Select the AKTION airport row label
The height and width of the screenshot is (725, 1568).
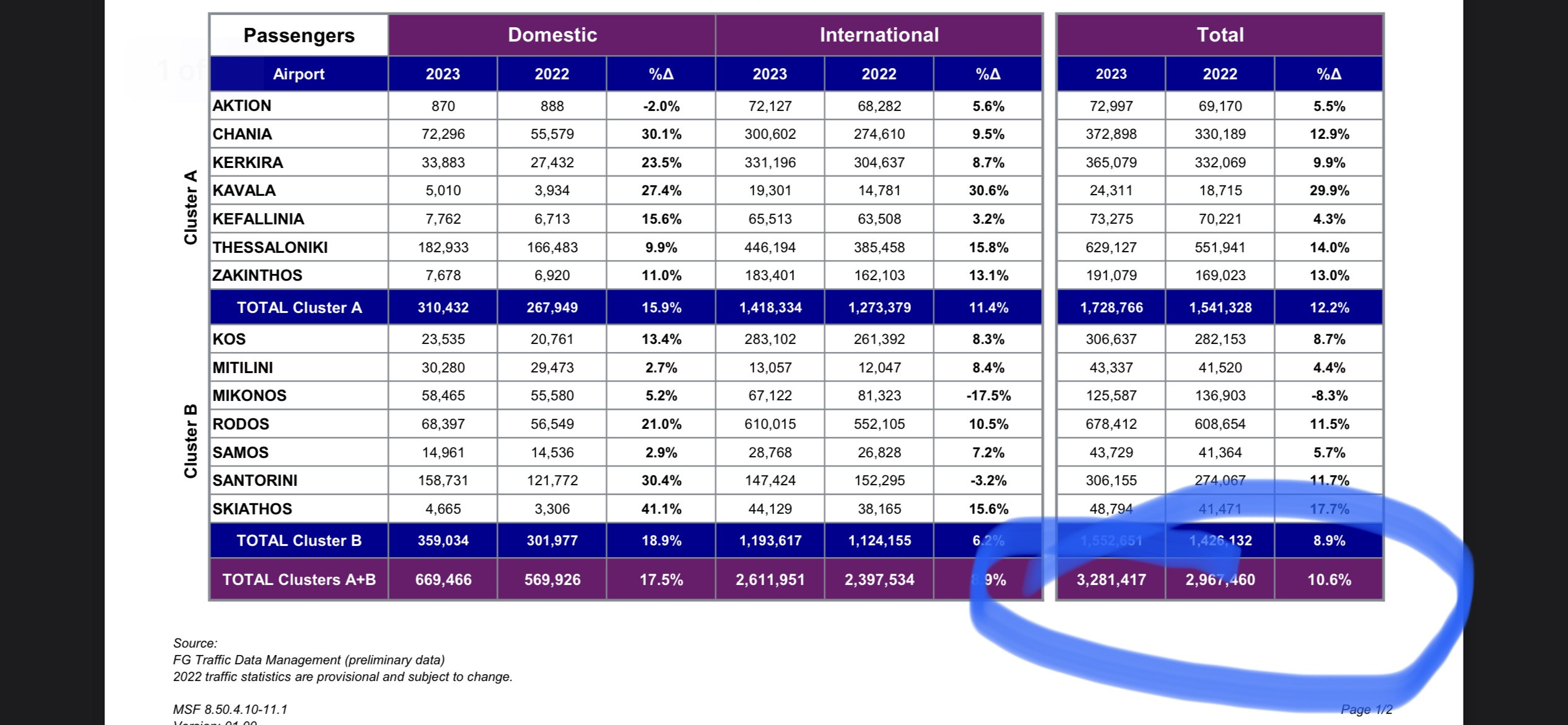pyautogui.click(x=242, y=105)
